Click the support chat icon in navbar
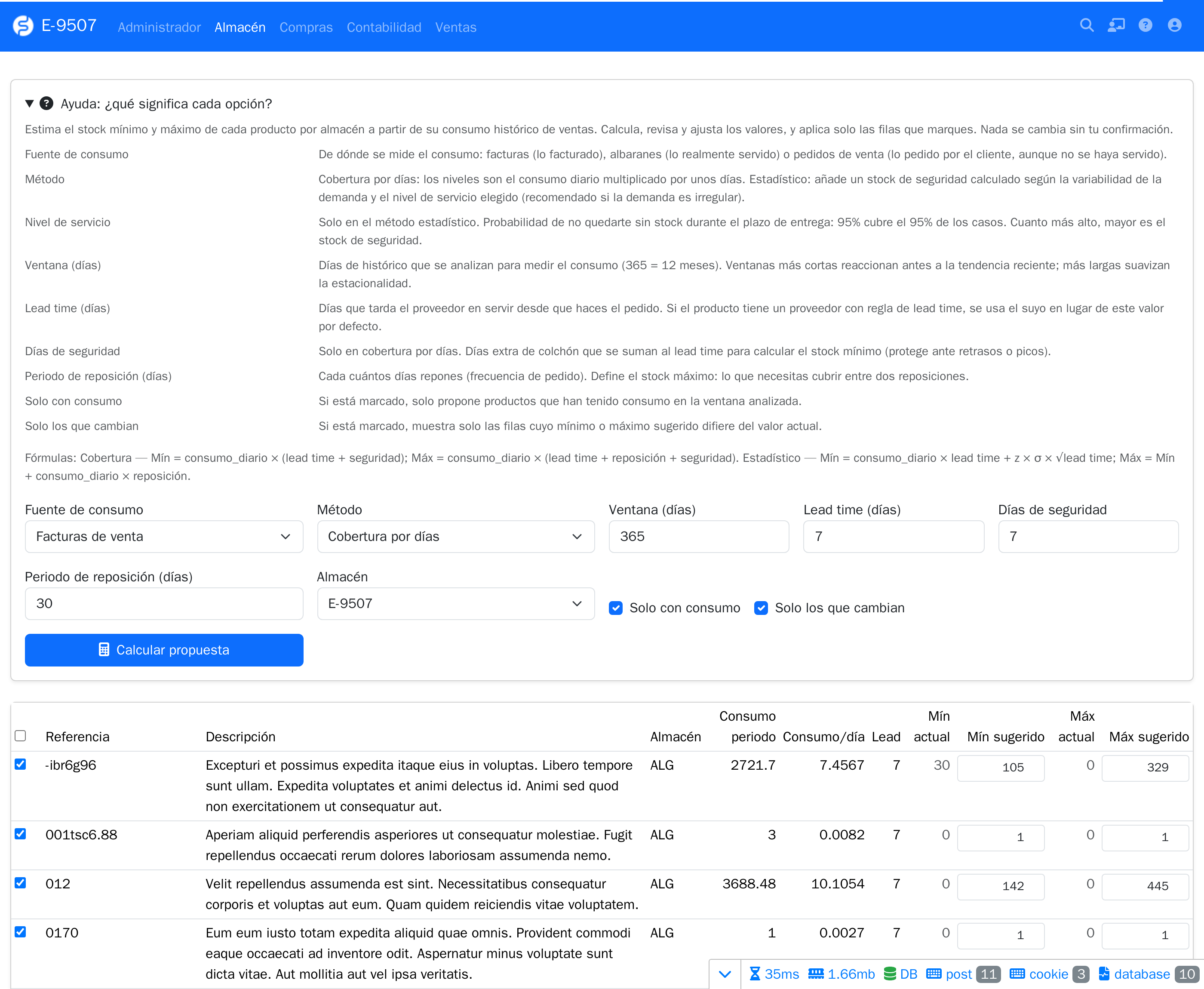This screenshot has width=1204, height=989. (1116, 25)
